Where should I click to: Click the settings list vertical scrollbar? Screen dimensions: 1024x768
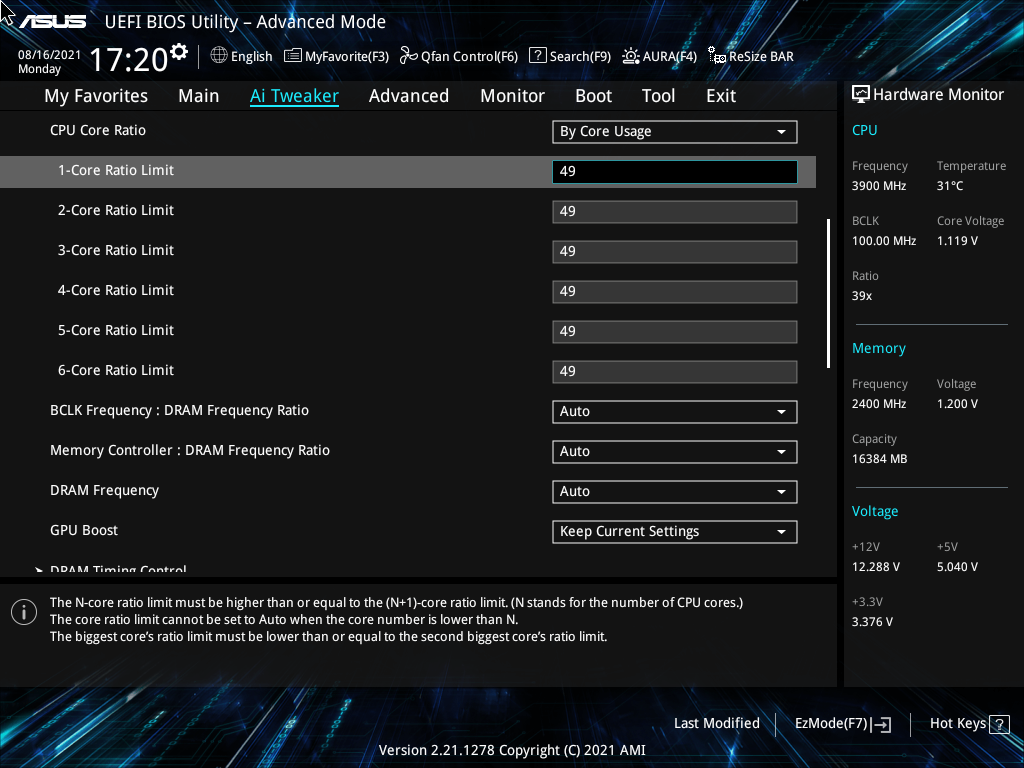pyautogui.click(x=828, y=293)
